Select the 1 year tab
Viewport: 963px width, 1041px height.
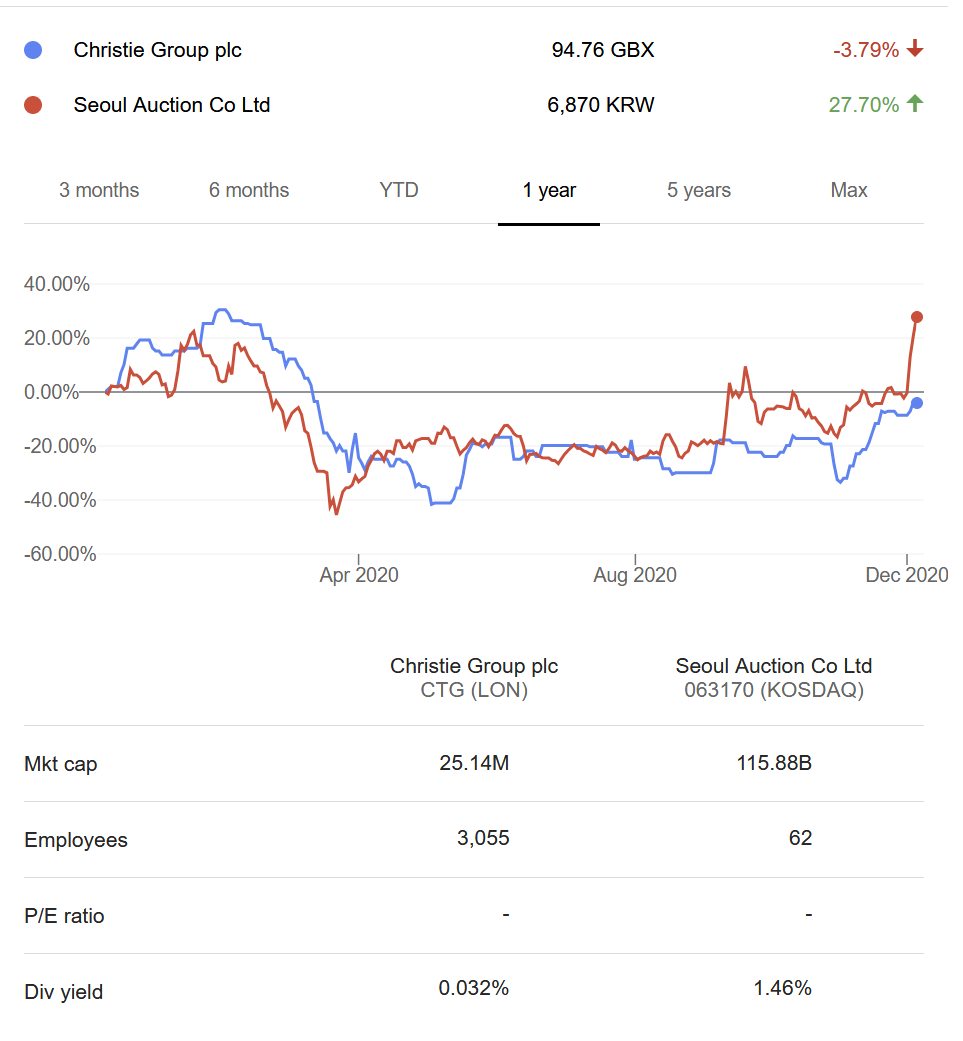[x=549, y=190]
